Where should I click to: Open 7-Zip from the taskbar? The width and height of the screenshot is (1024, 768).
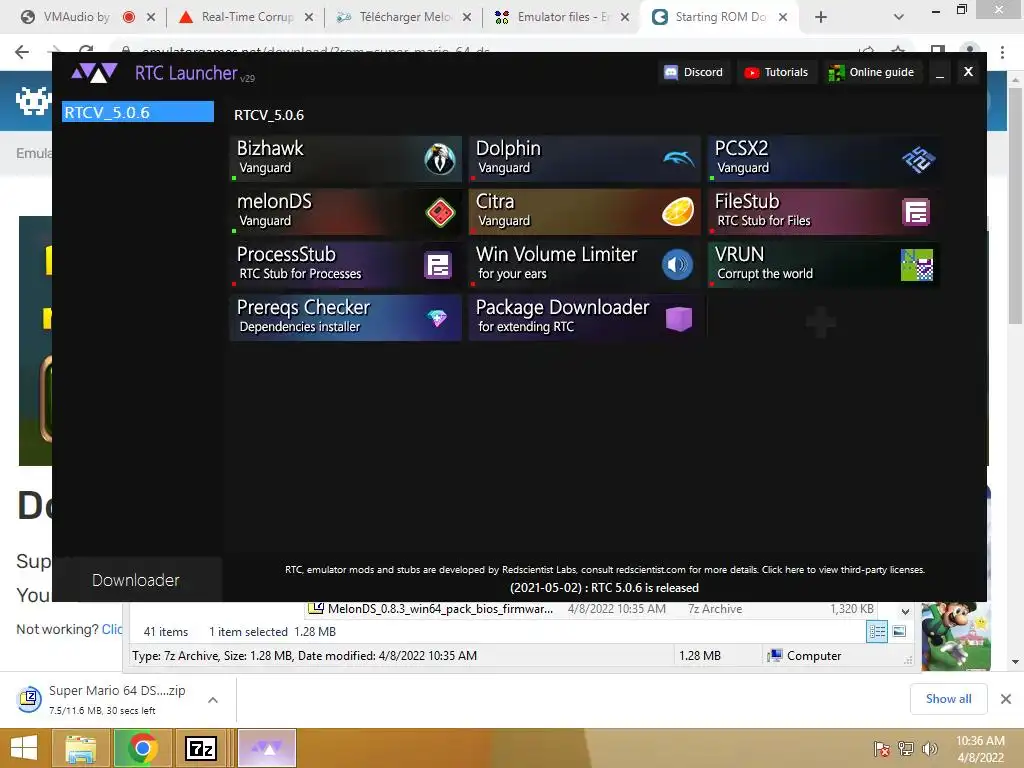pos(200,748)
